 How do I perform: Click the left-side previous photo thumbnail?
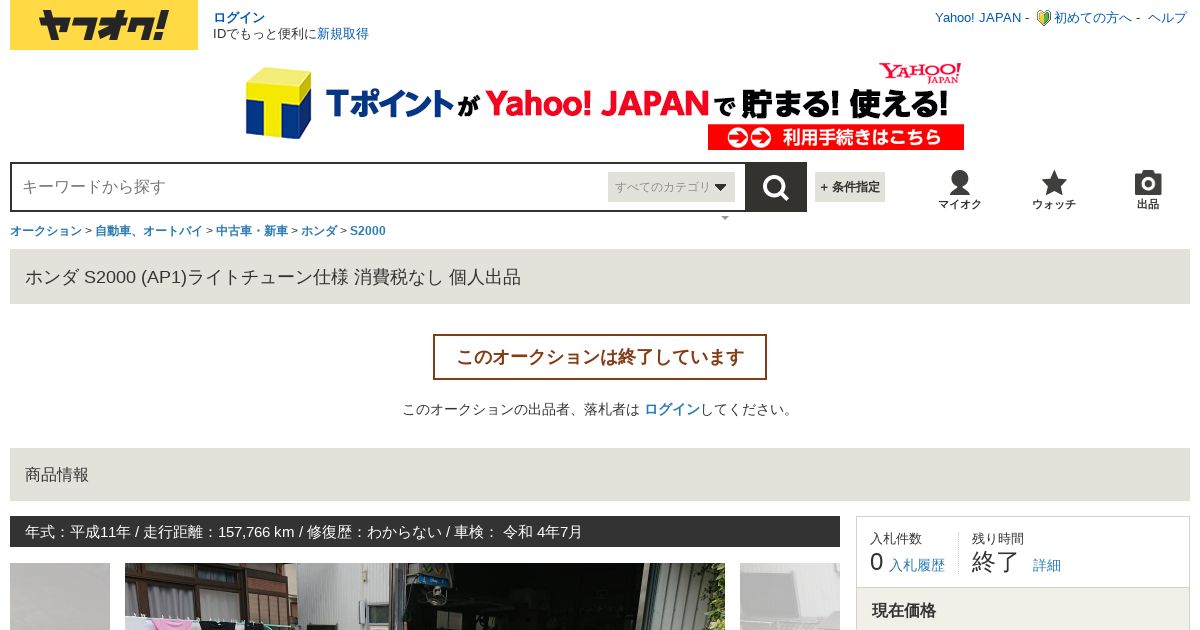click(x=60, y=596)
